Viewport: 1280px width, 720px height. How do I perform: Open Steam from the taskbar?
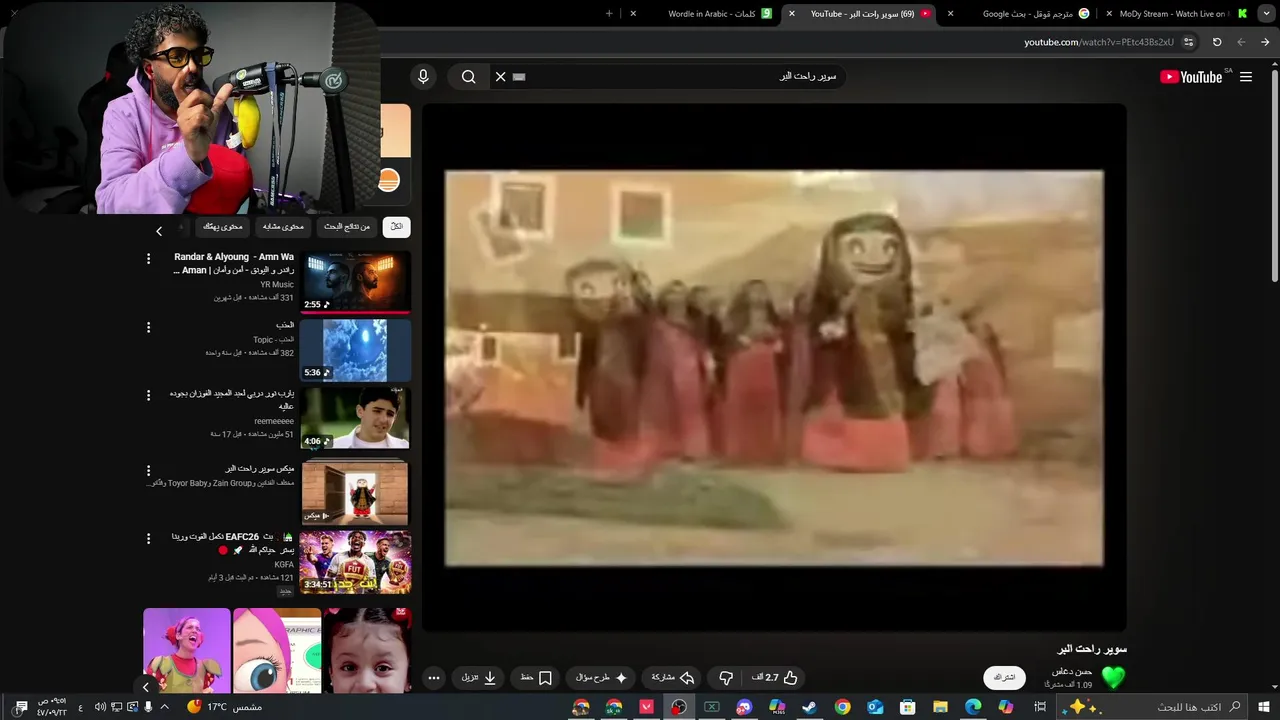(x=809, y=707)
